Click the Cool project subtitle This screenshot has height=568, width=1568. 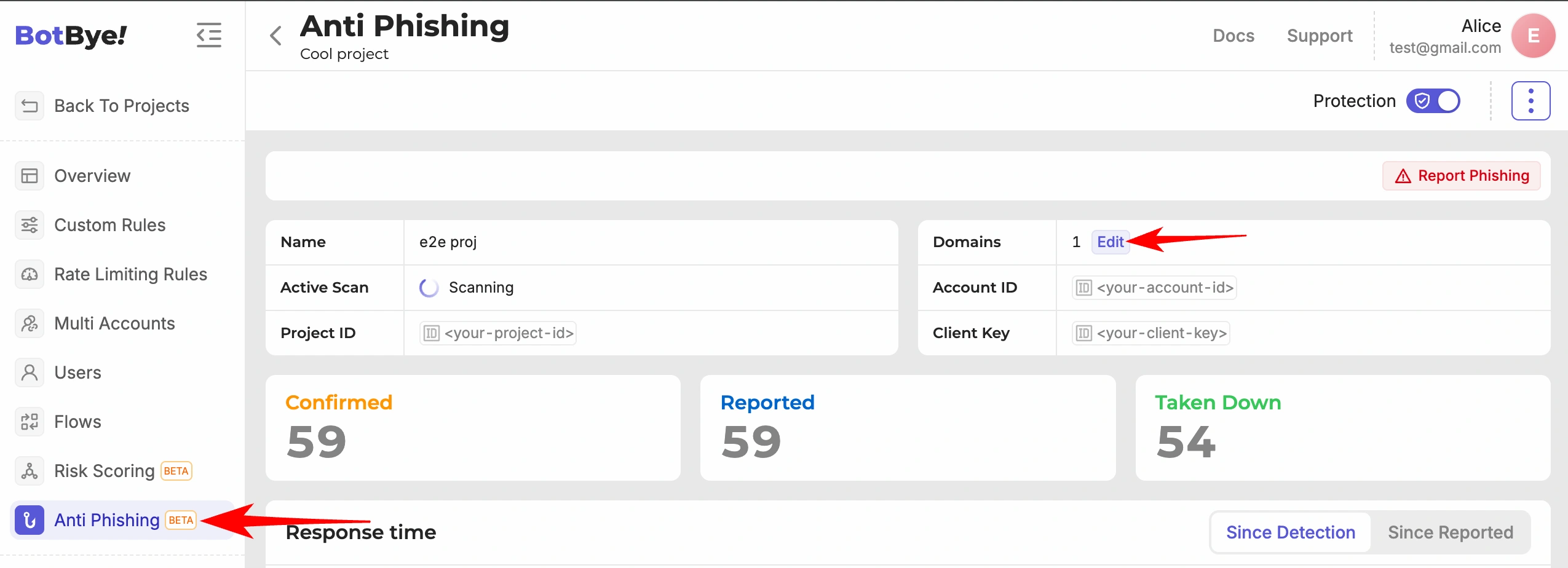(x=344, y=54)
